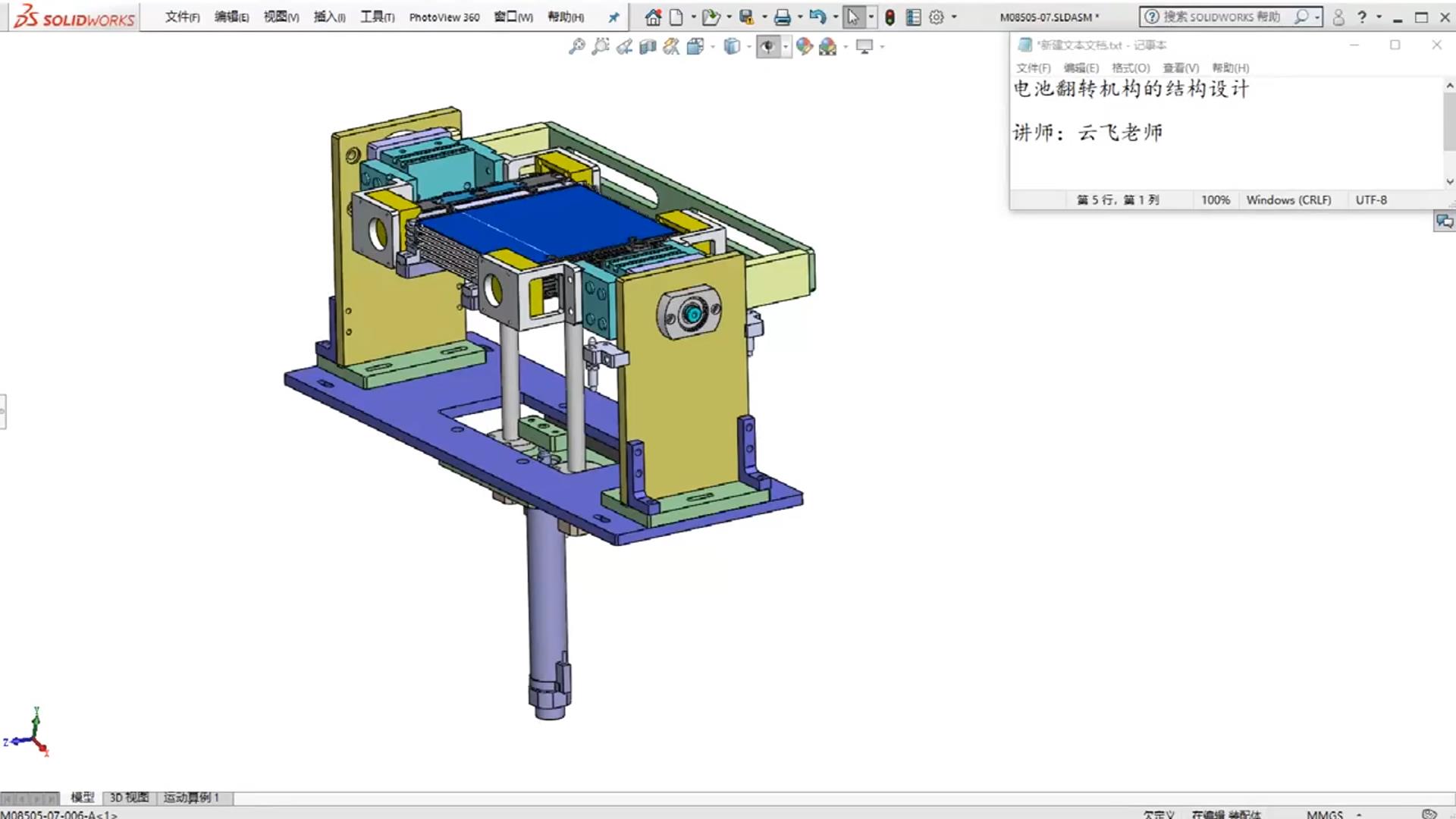Open View Settings monitor icon

point(864,46)
